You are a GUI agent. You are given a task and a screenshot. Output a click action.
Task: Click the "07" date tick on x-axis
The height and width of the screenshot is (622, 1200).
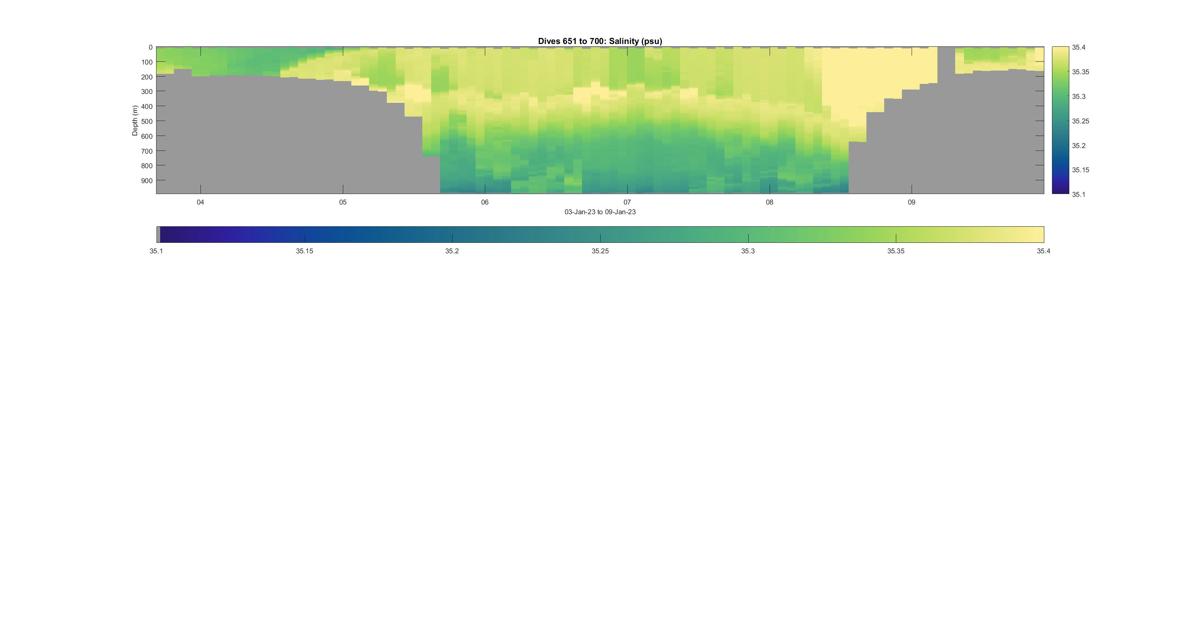[627, 202]
